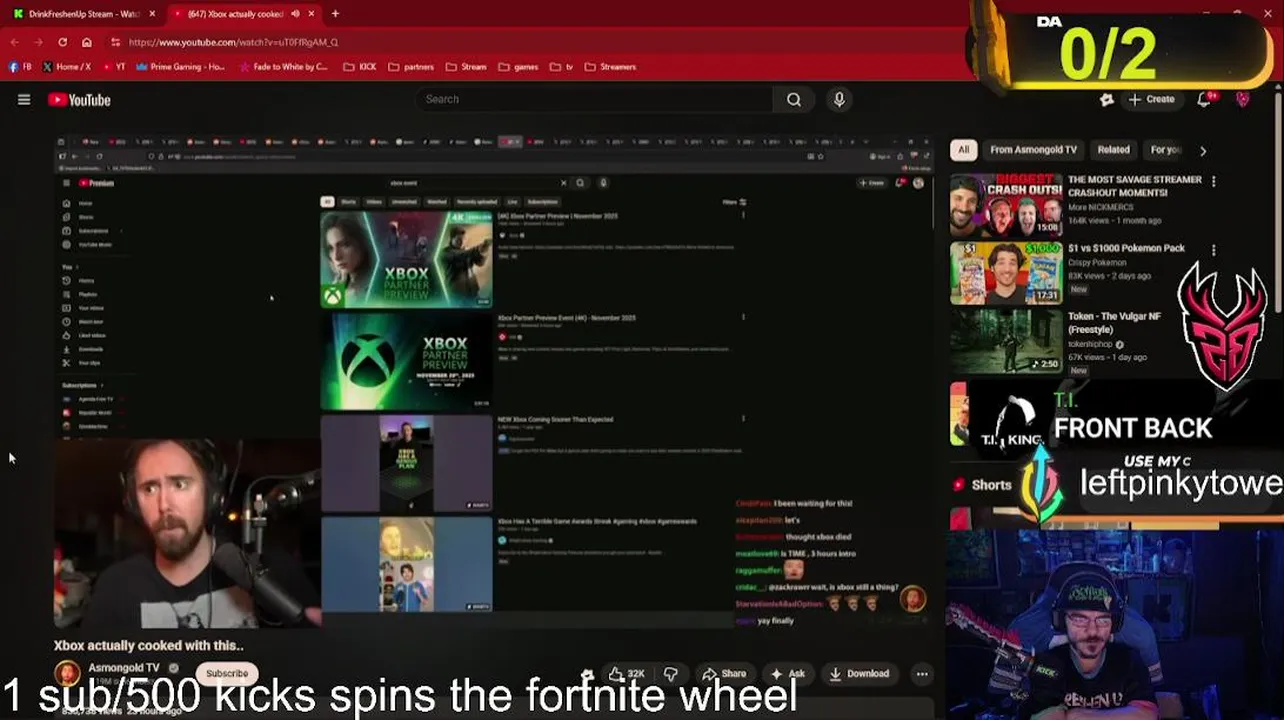Open site info icon in address bar
Screen dimensions: 1284x720
tap(117, 42)
